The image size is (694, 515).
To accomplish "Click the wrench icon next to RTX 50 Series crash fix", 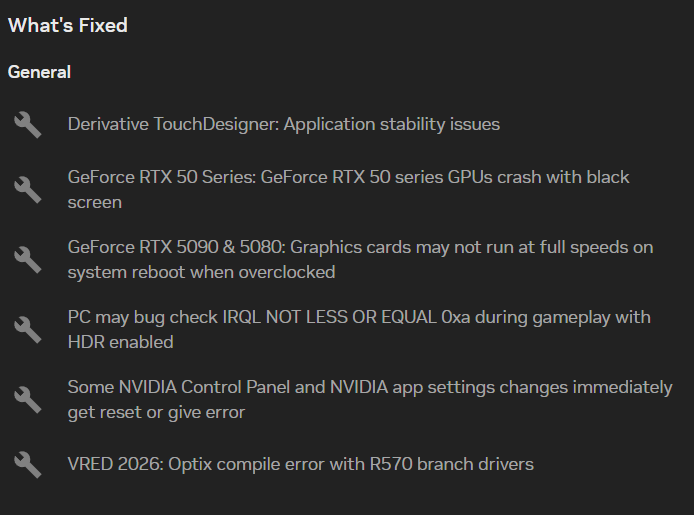I will pyautogui.click(x=28, y=190).
